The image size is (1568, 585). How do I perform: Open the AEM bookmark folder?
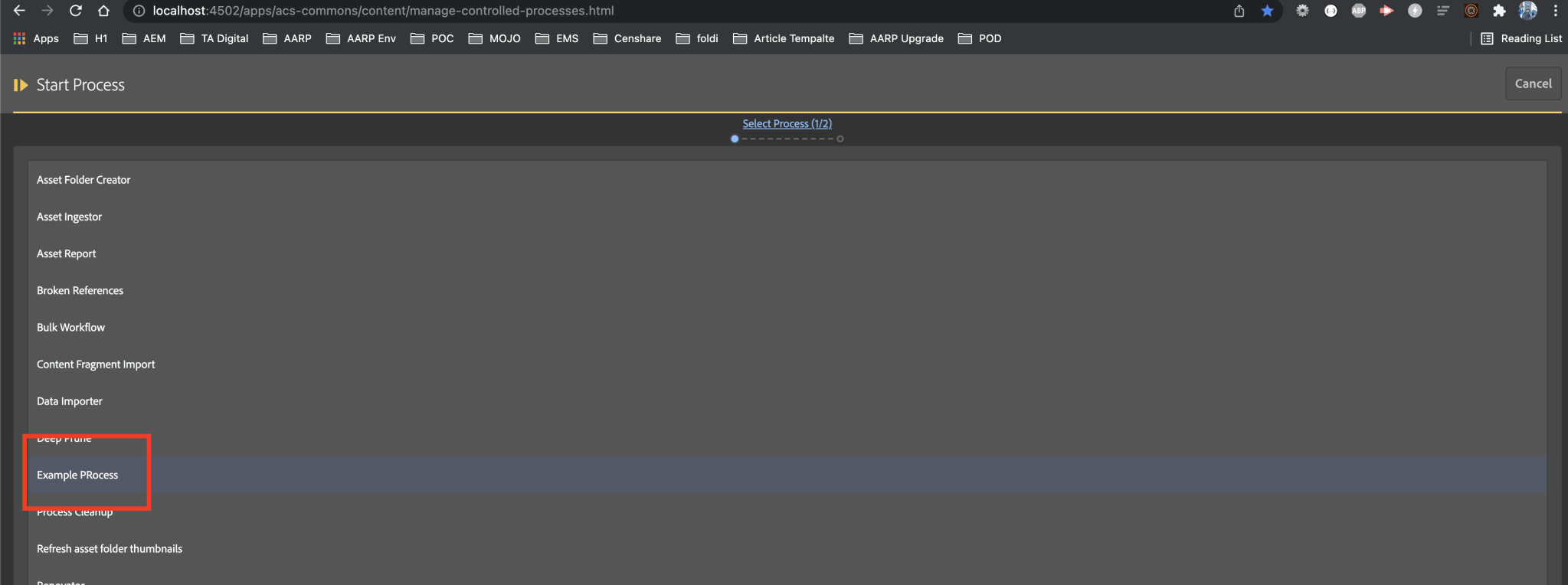[x=144, y=38]
